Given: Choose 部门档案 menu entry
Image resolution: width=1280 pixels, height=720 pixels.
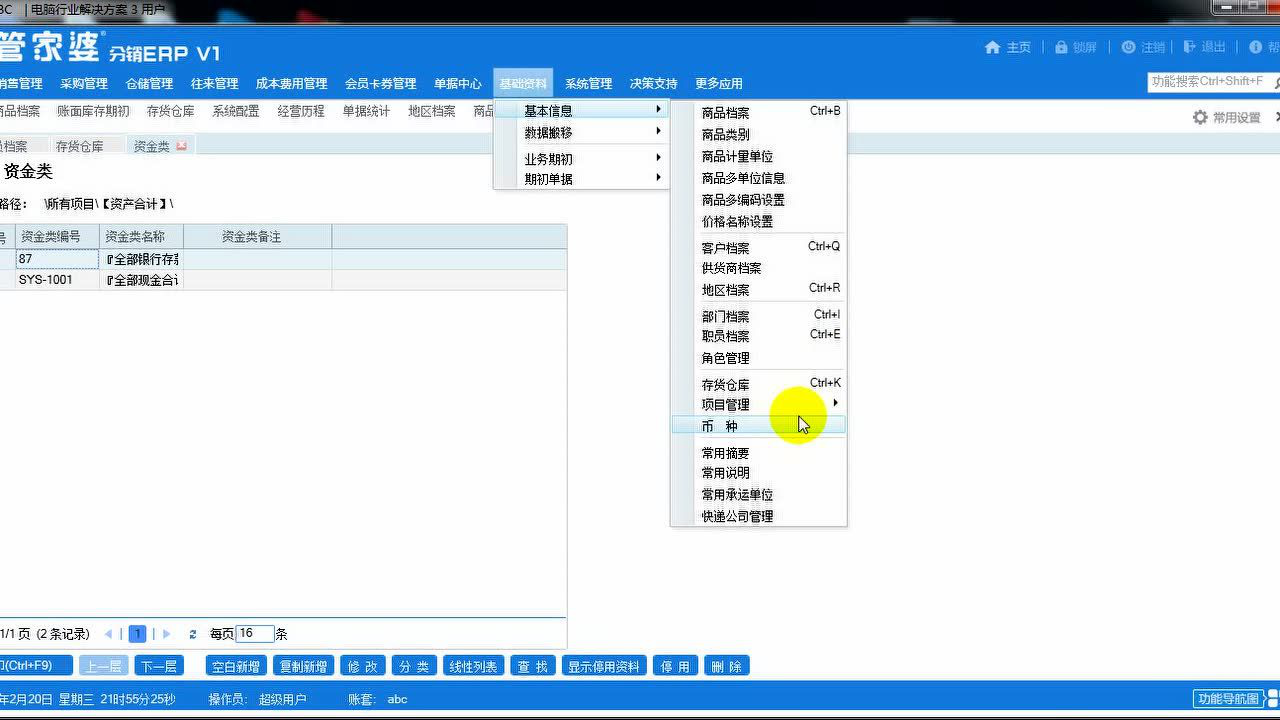Looking at the screenshot, I should pos(758,316).
